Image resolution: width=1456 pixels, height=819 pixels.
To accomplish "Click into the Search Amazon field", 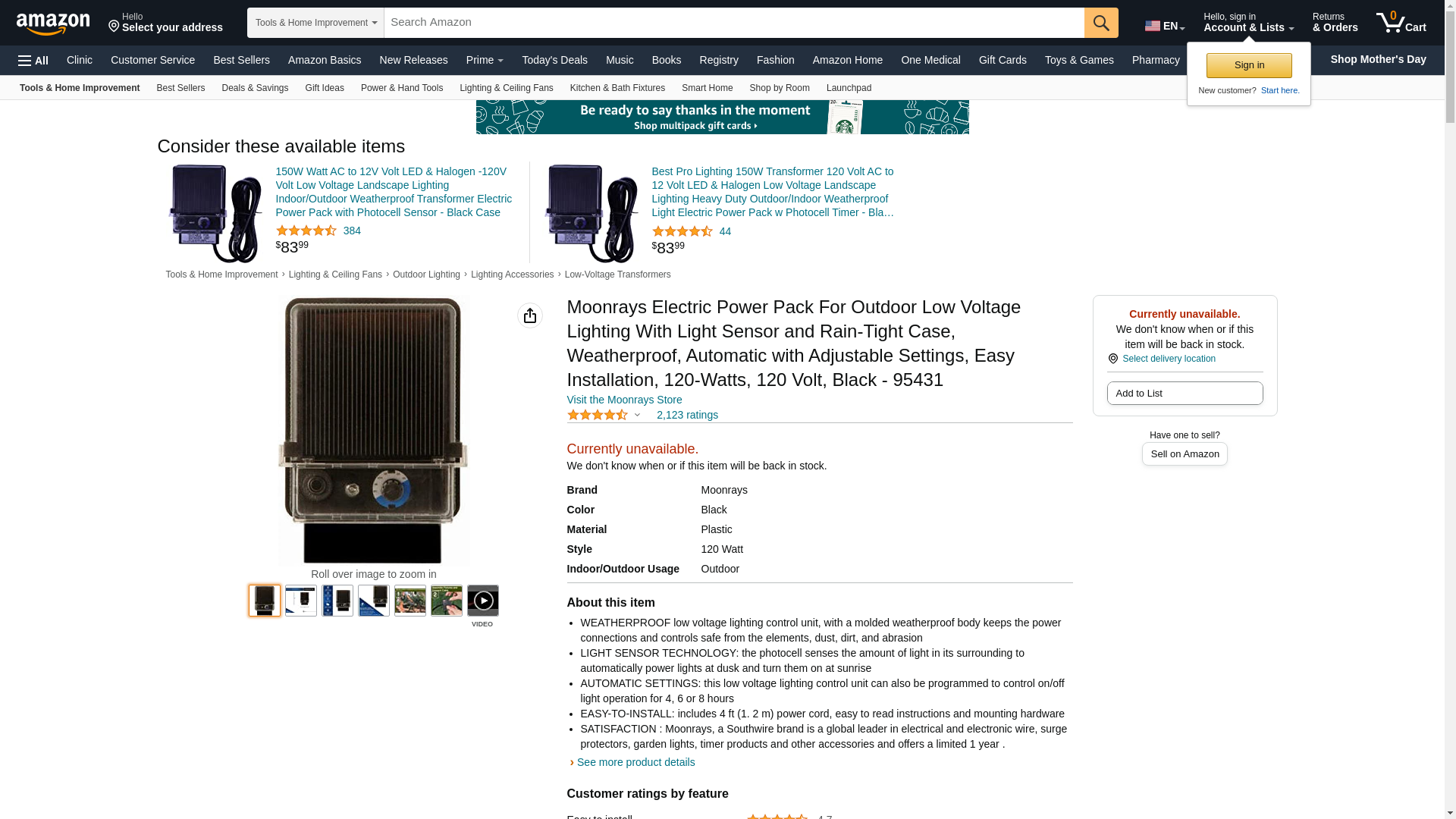I will 734,23.
